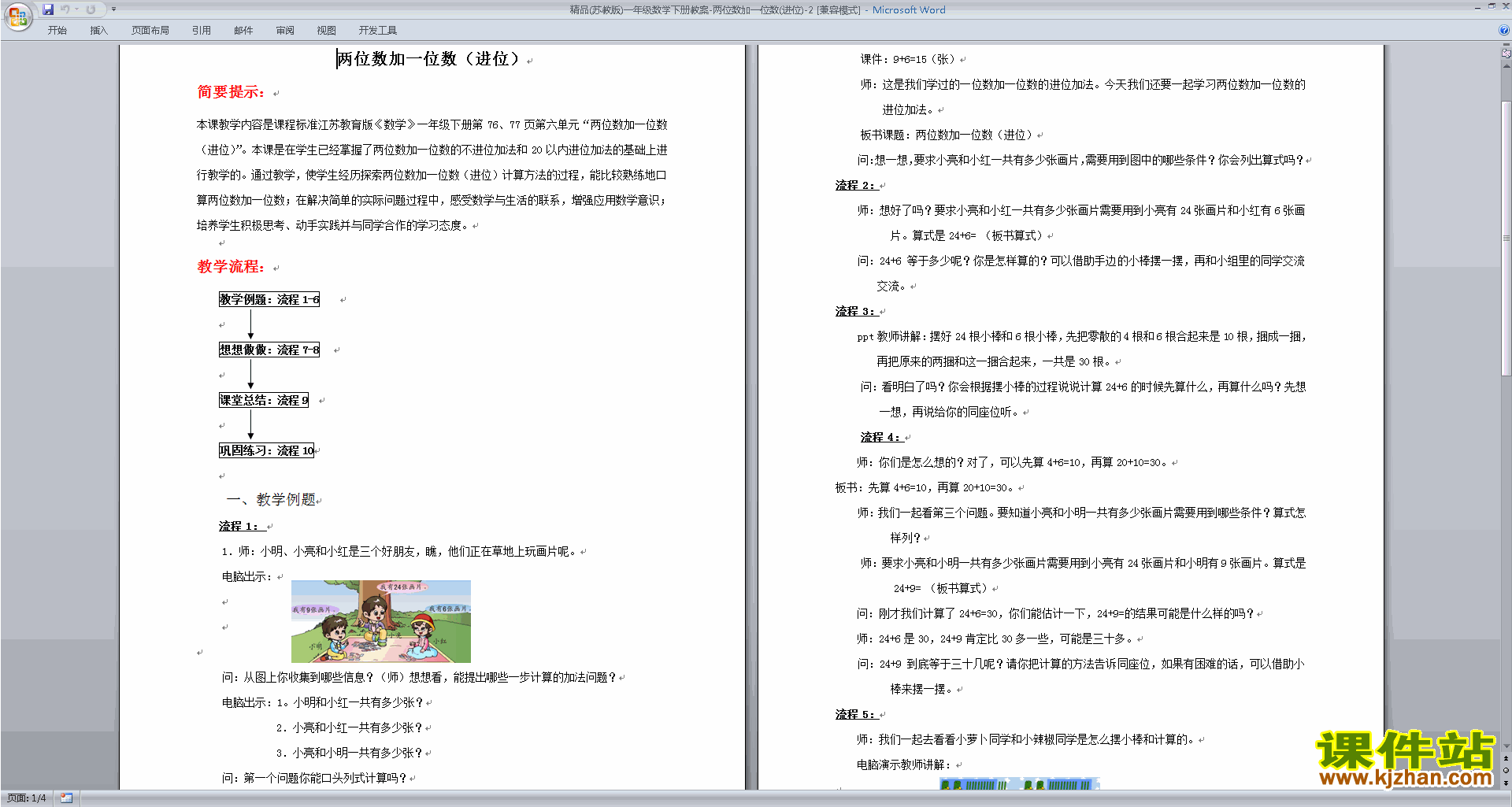Screen dimensions: 1512x807
Task: Select the flowchart box 想想做做：流程 7-8
Action: tap(269, 350)
